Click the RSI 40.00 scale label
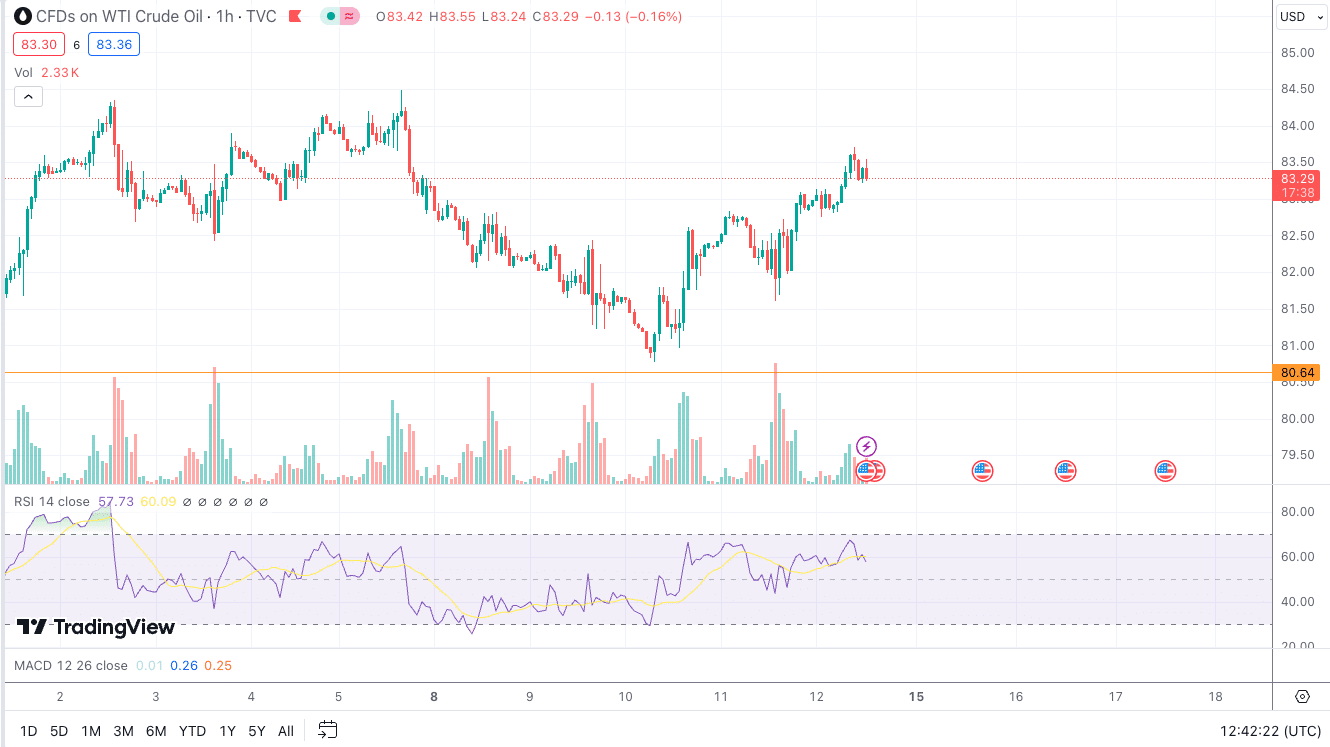 point(1297,602)
